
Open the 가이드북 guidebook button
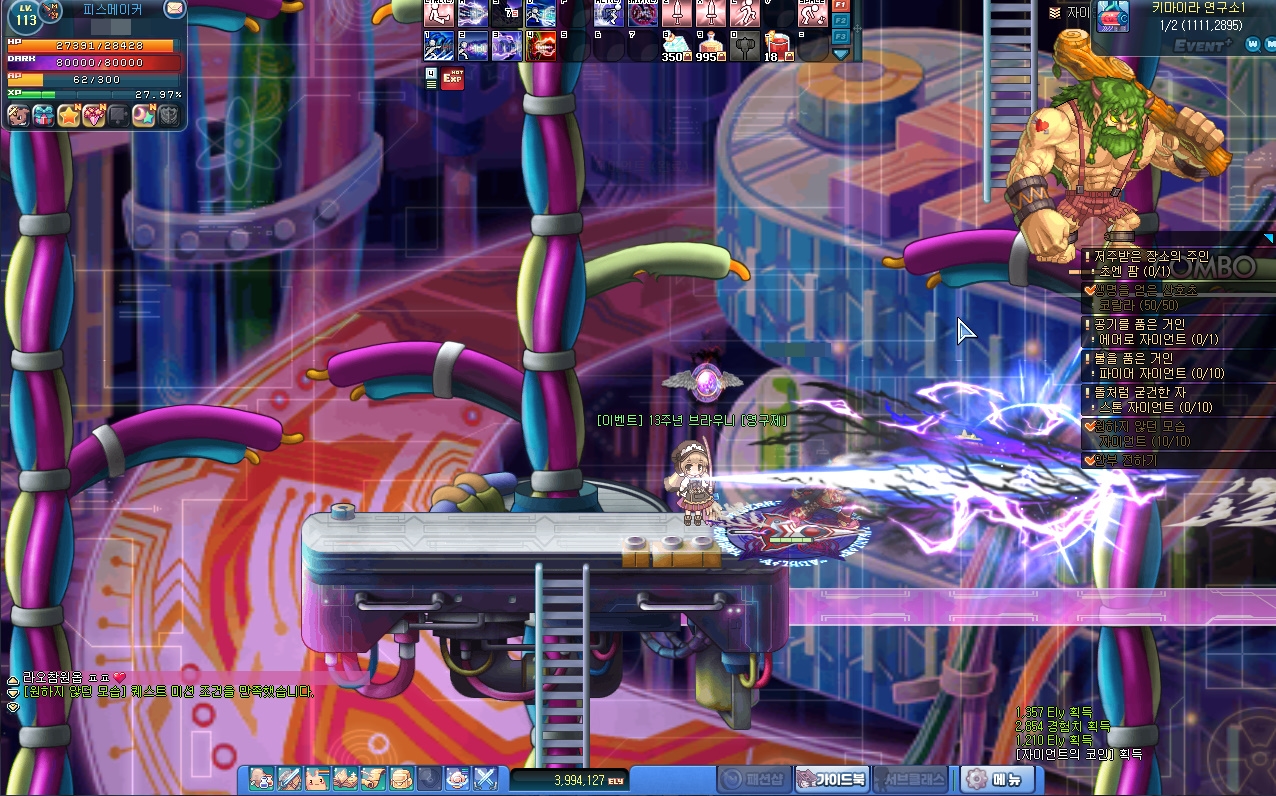[831, 779]
